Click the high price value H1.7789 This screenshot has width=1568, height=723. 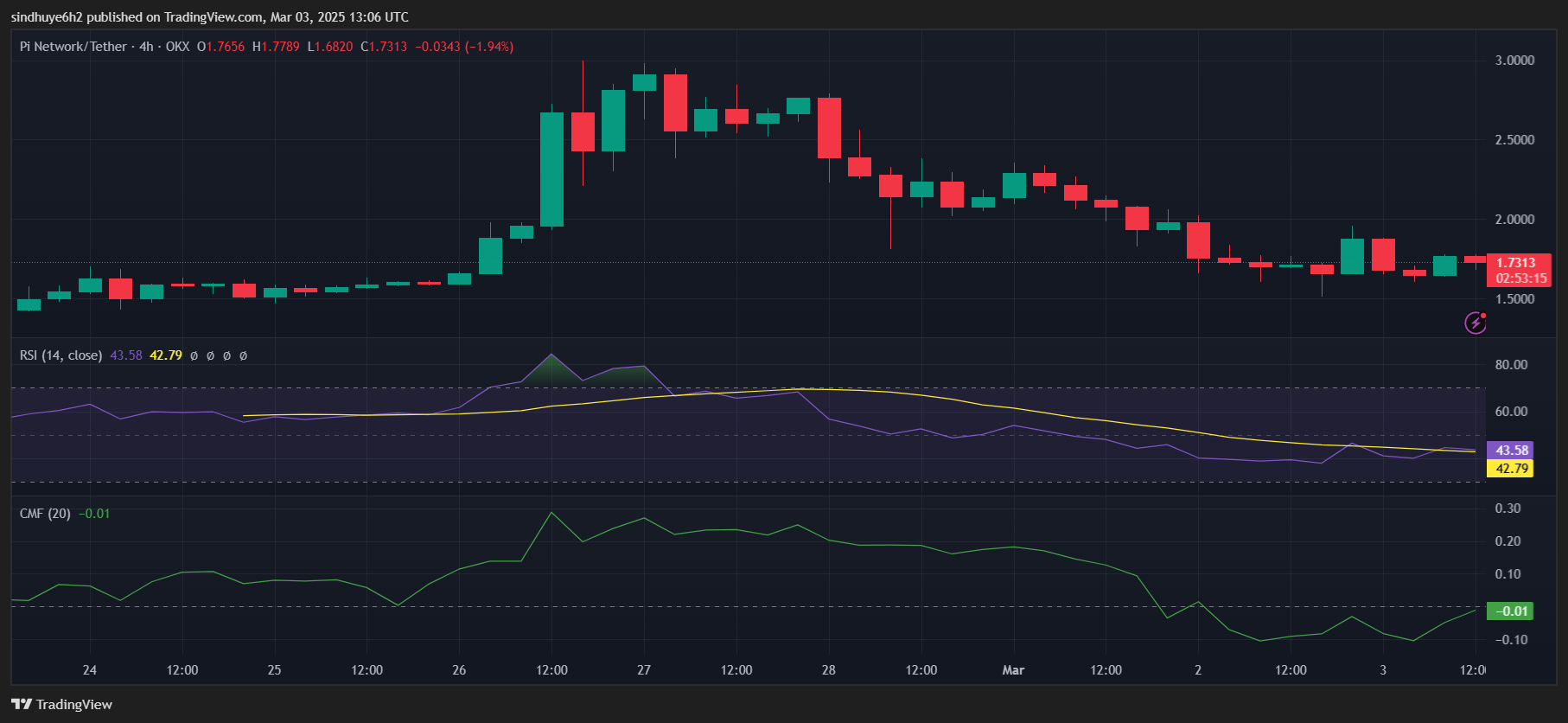point(276,47)
